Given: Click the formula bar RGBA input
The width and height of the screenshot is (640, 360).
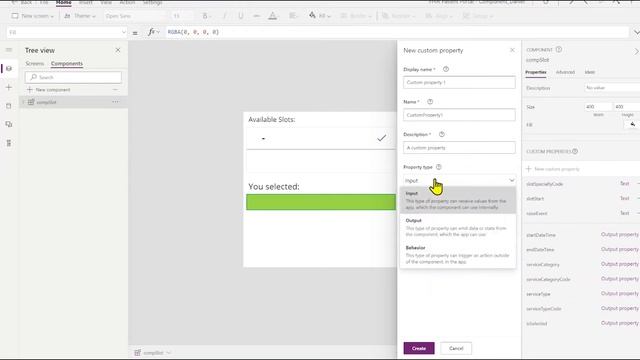Looking at the screenshot, I should (397, 32).
